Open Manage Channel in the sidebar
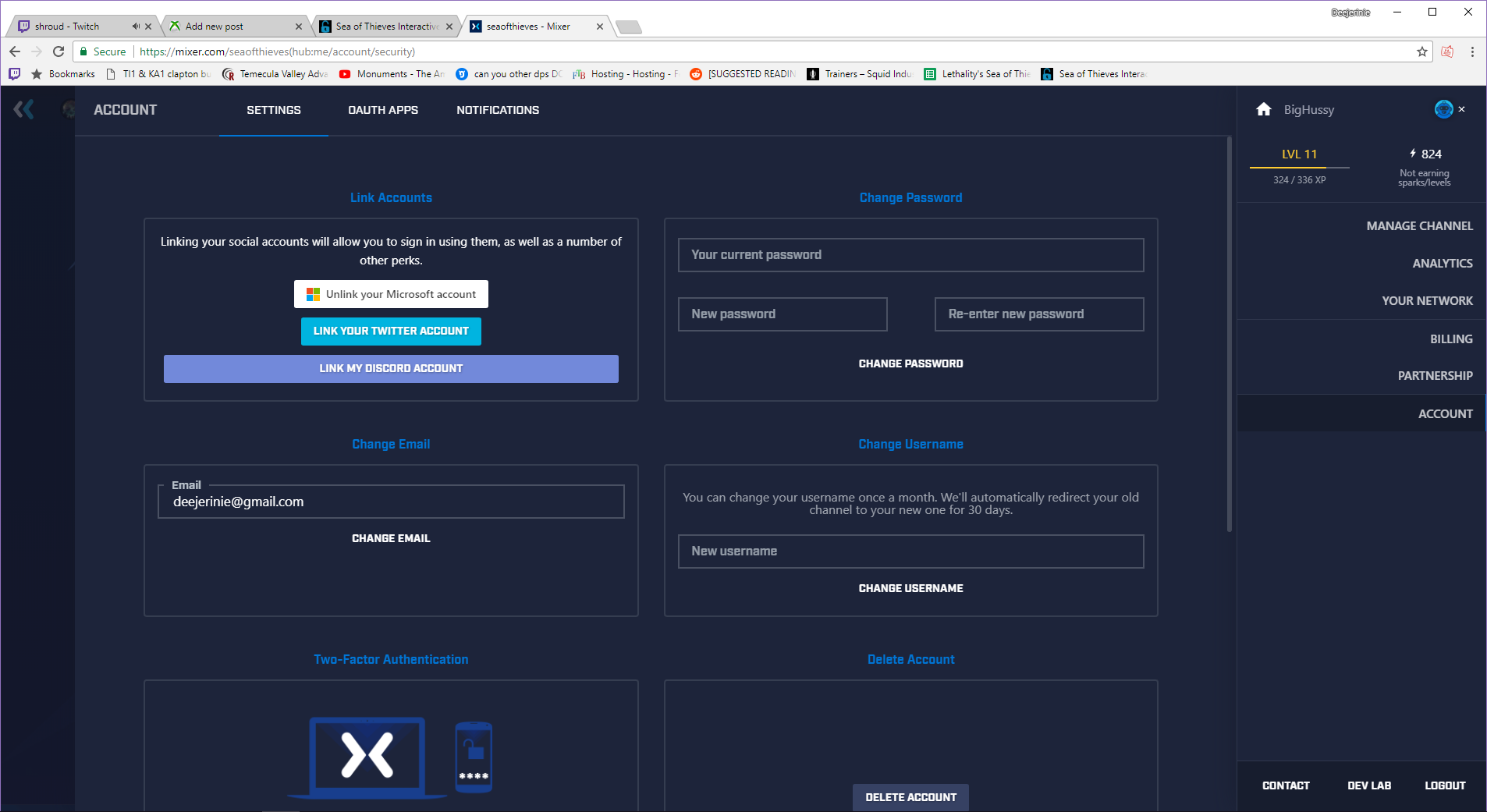Screen dimensions: 1487x812 pyautogui.click(x=1418, y=225)
